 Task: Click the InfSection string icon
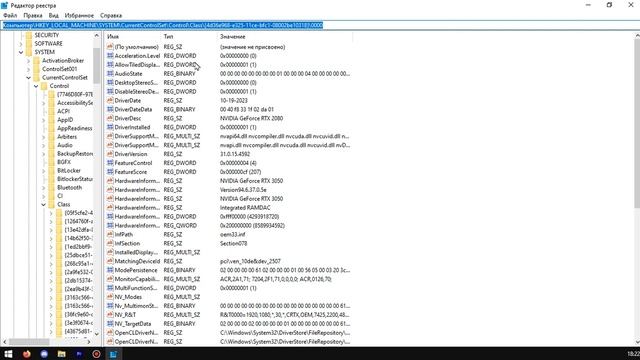tap(110, 243)
